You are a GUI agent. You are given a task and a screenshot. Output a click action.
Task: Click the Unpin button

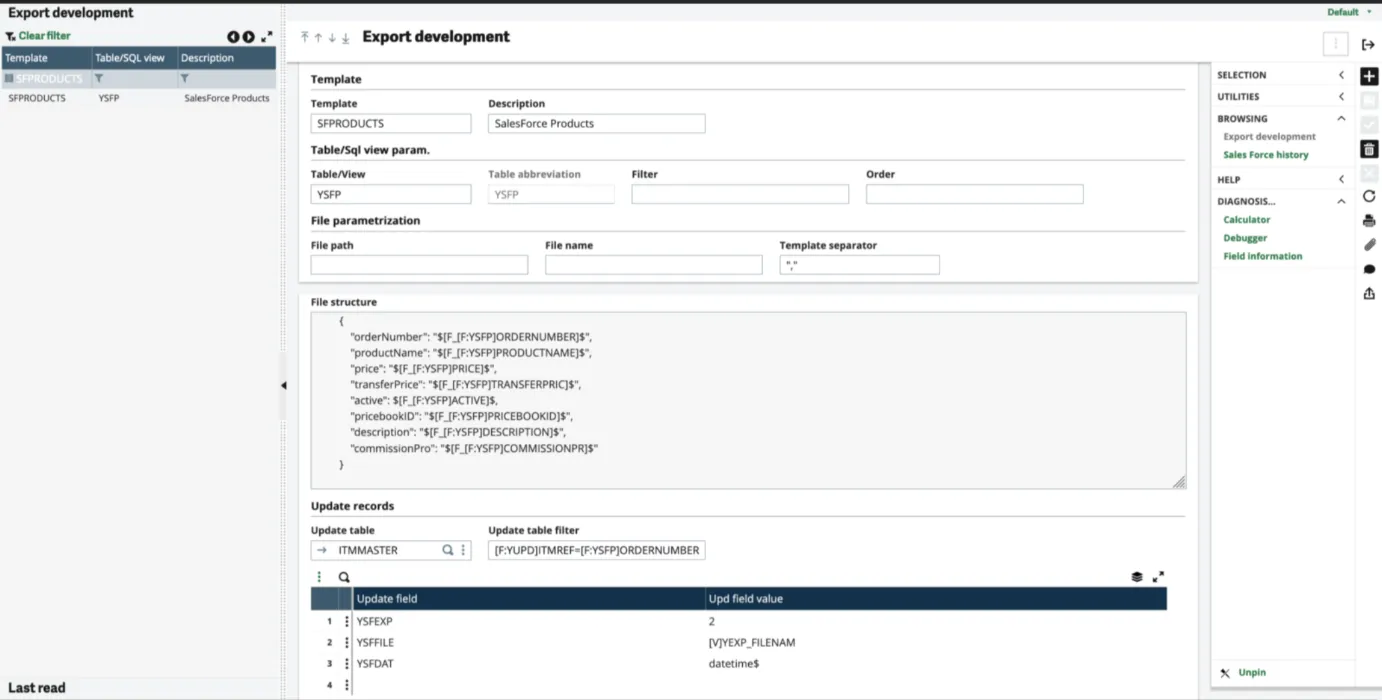pos(1243,673)
